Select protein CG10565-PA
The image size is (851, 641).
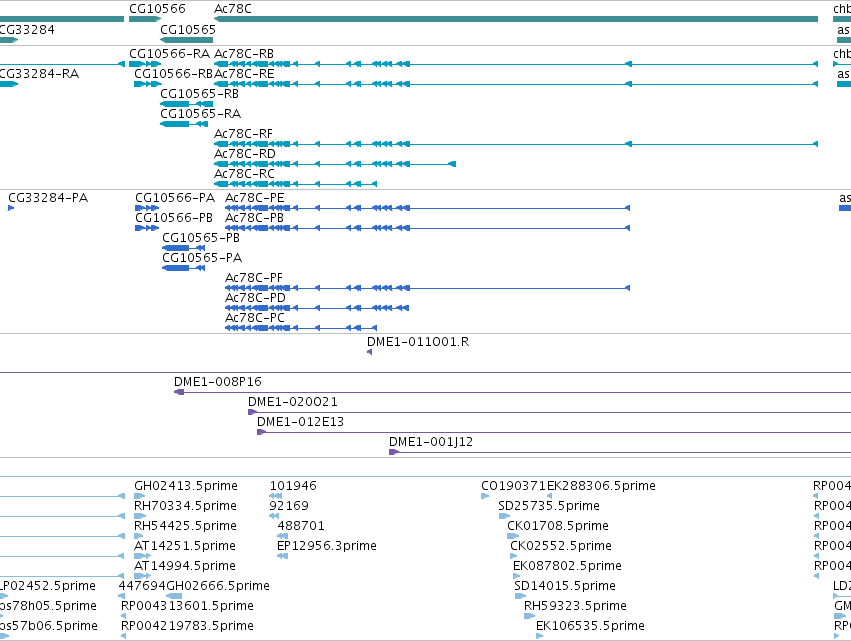[183, 268]
